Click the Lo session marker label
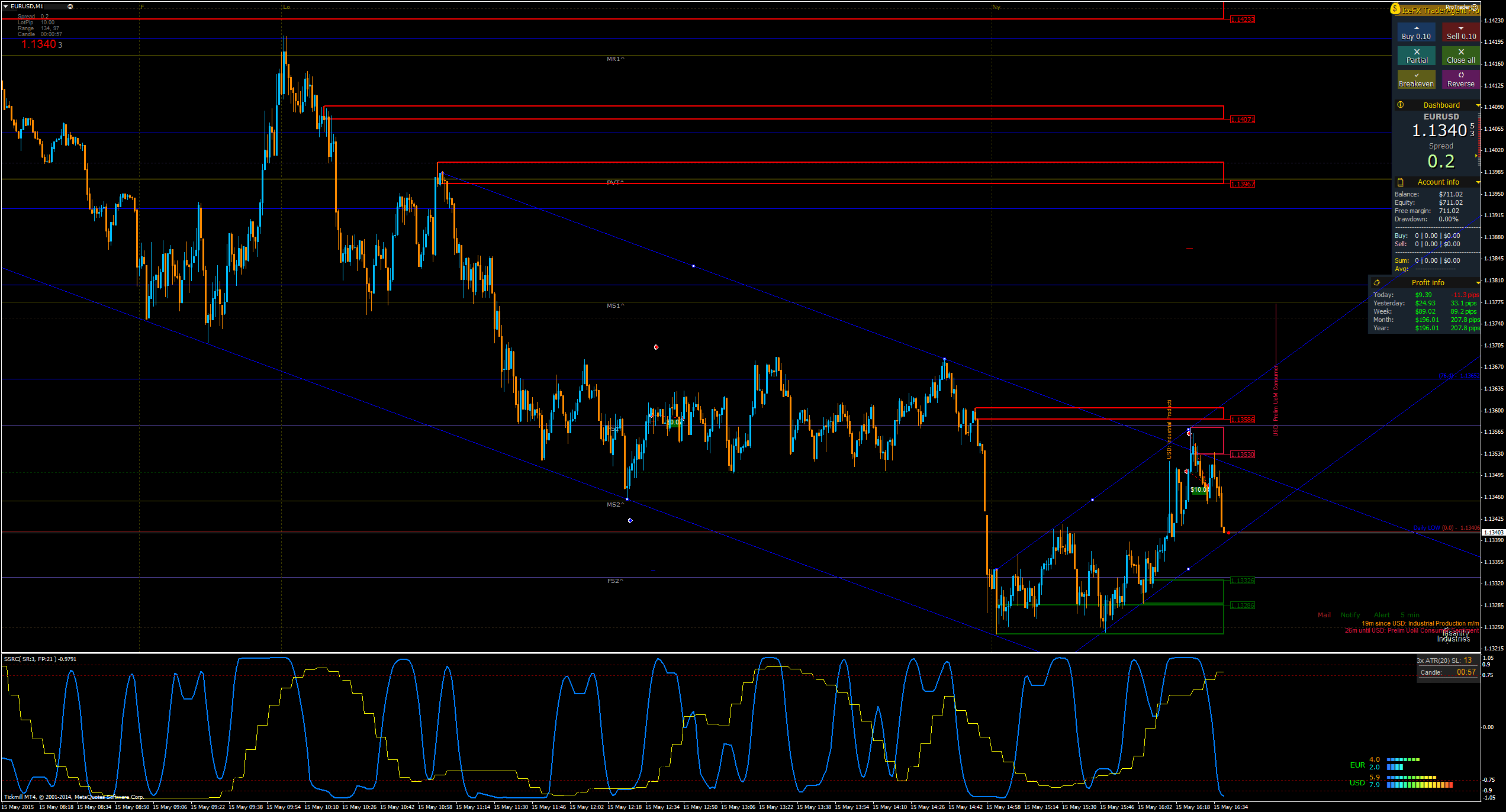Viewport: 1506px width, 812px height. coord(287,7)
